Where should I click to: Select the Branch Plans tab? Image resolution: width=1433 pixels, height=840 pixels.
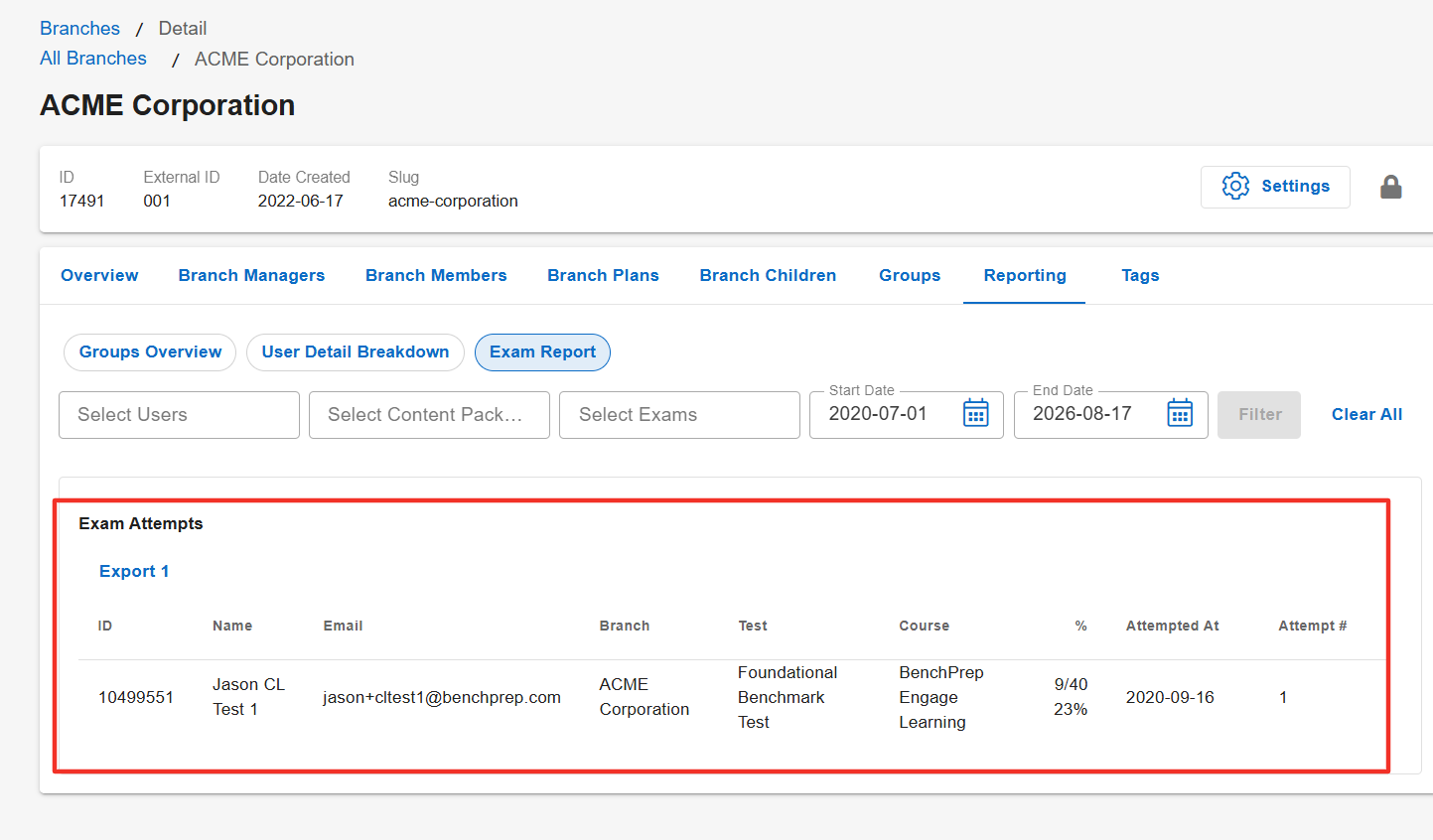[x=603, y=275]
